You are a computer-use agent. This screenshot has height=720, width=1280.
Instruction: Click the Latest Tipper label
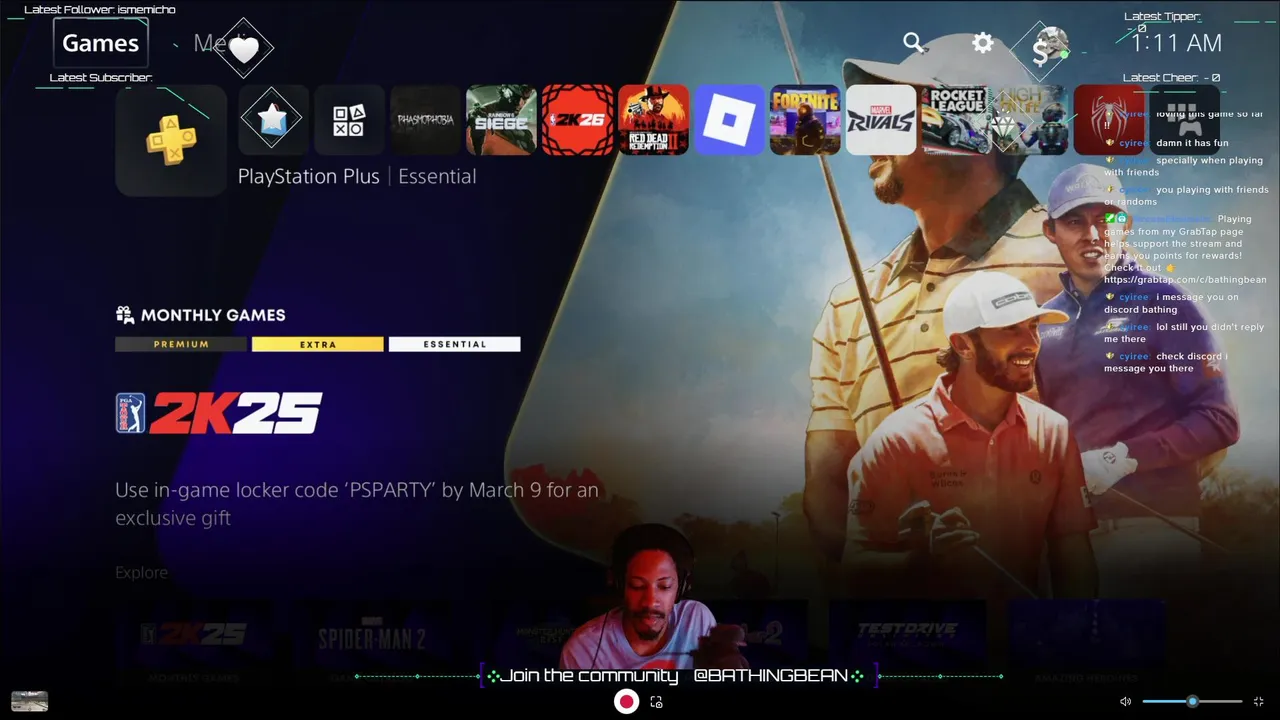click(1161, 16)
